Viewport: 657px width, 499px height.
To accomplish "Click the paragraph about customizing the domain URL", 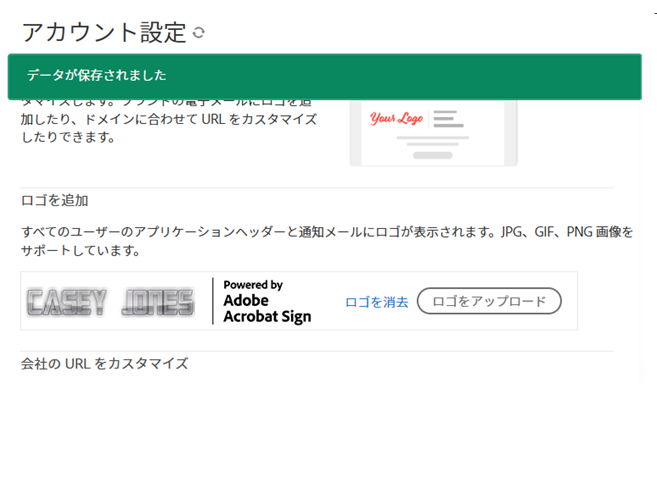I will 169,119.
